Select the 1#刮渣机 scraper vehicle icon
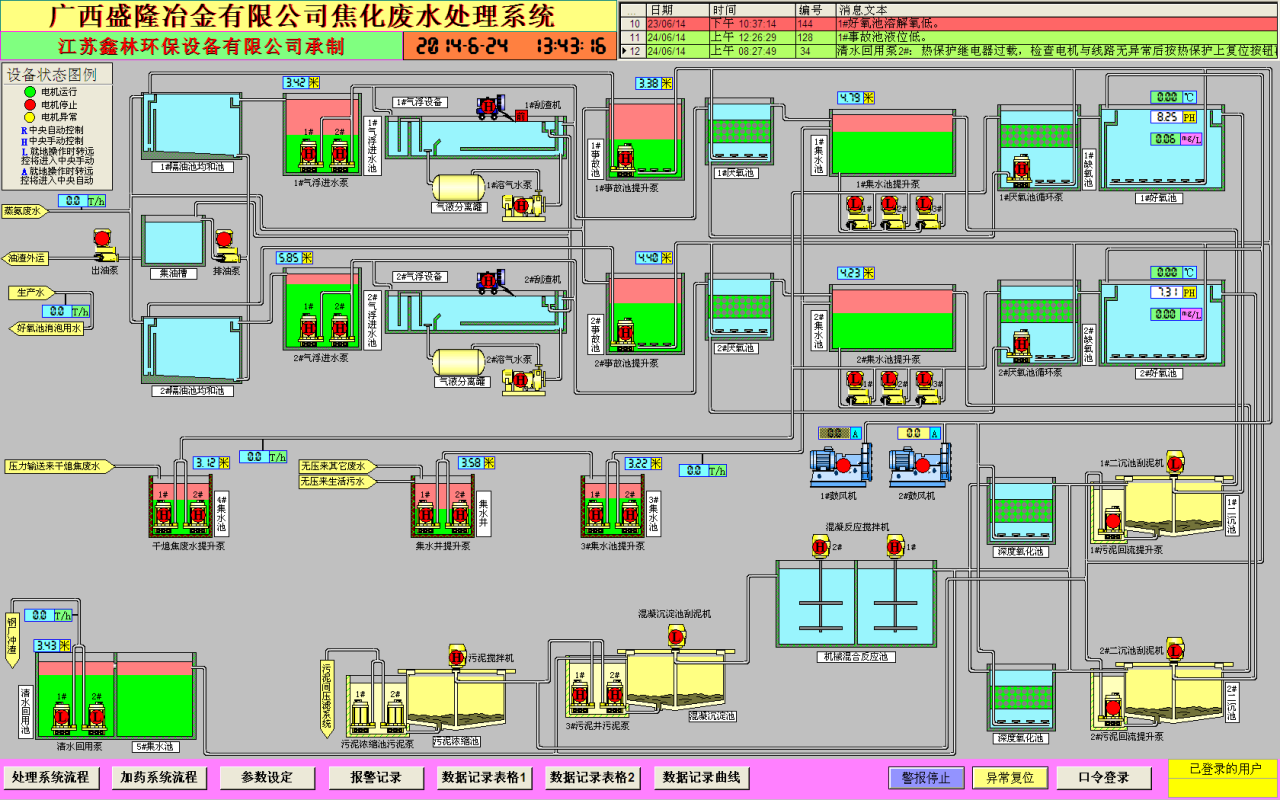The width and height of the screenshot is (1280, 800). (490, 107)
